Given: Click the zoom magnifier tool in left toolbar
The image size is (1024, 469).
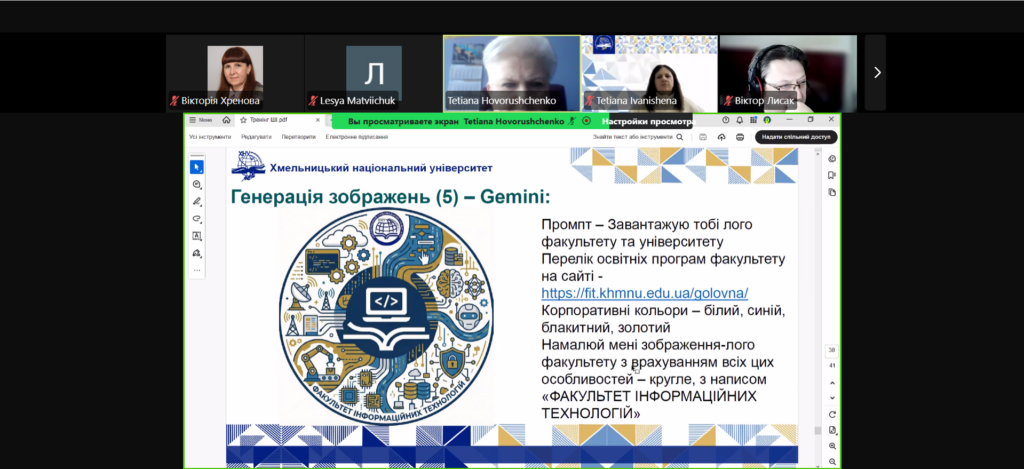Looking at the screenshot, I should [x=197, y=185].
